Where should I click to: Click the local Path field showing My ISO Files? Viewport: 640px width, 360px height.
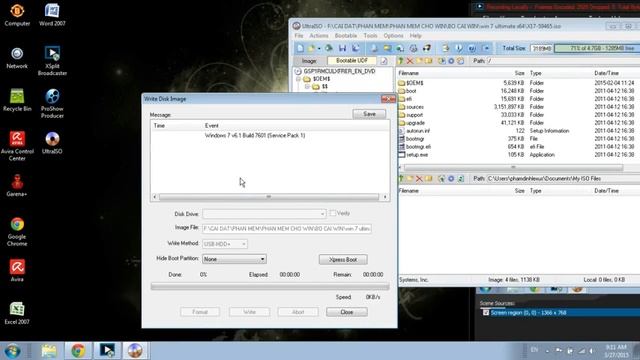[x=562, y=179]
